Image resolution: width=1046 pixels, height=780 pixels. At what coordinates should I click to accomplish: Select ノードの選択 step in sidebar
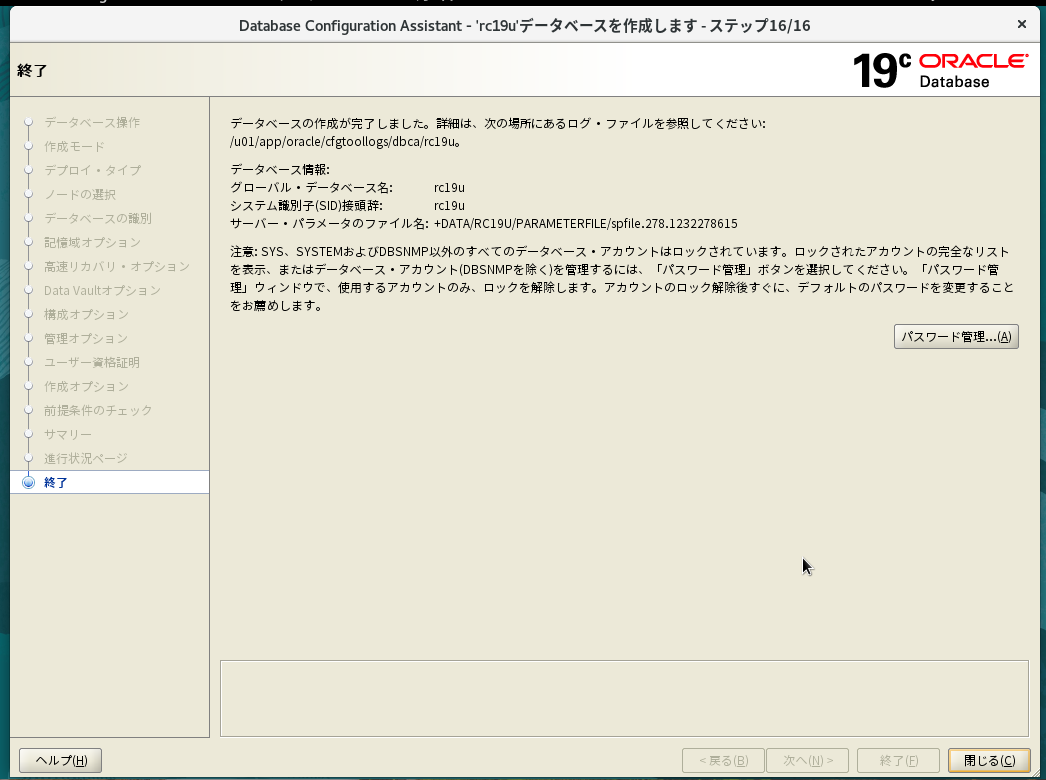coord(80,194)
